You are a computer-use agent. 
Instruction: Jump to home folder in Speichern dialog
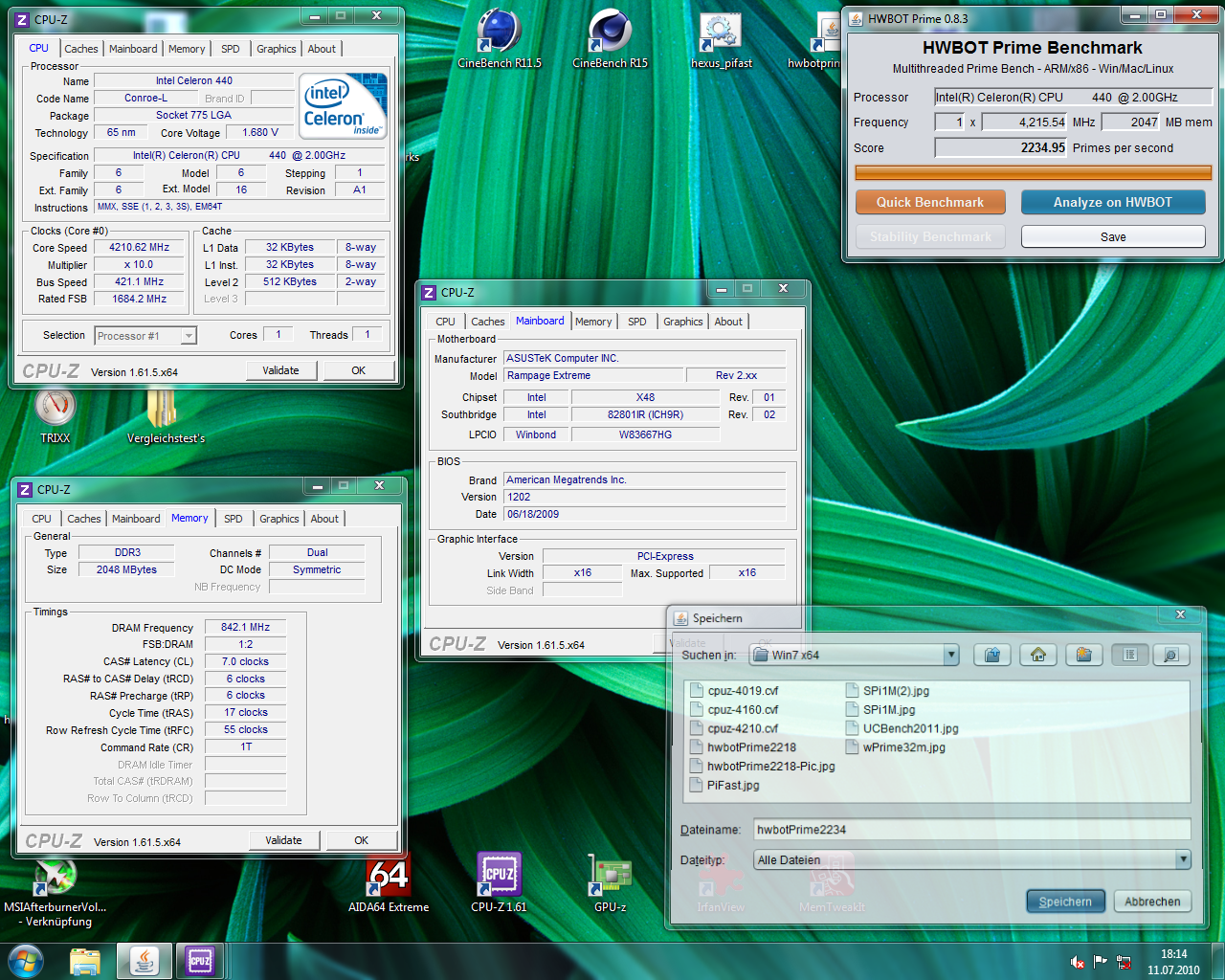coord(1038,655)
